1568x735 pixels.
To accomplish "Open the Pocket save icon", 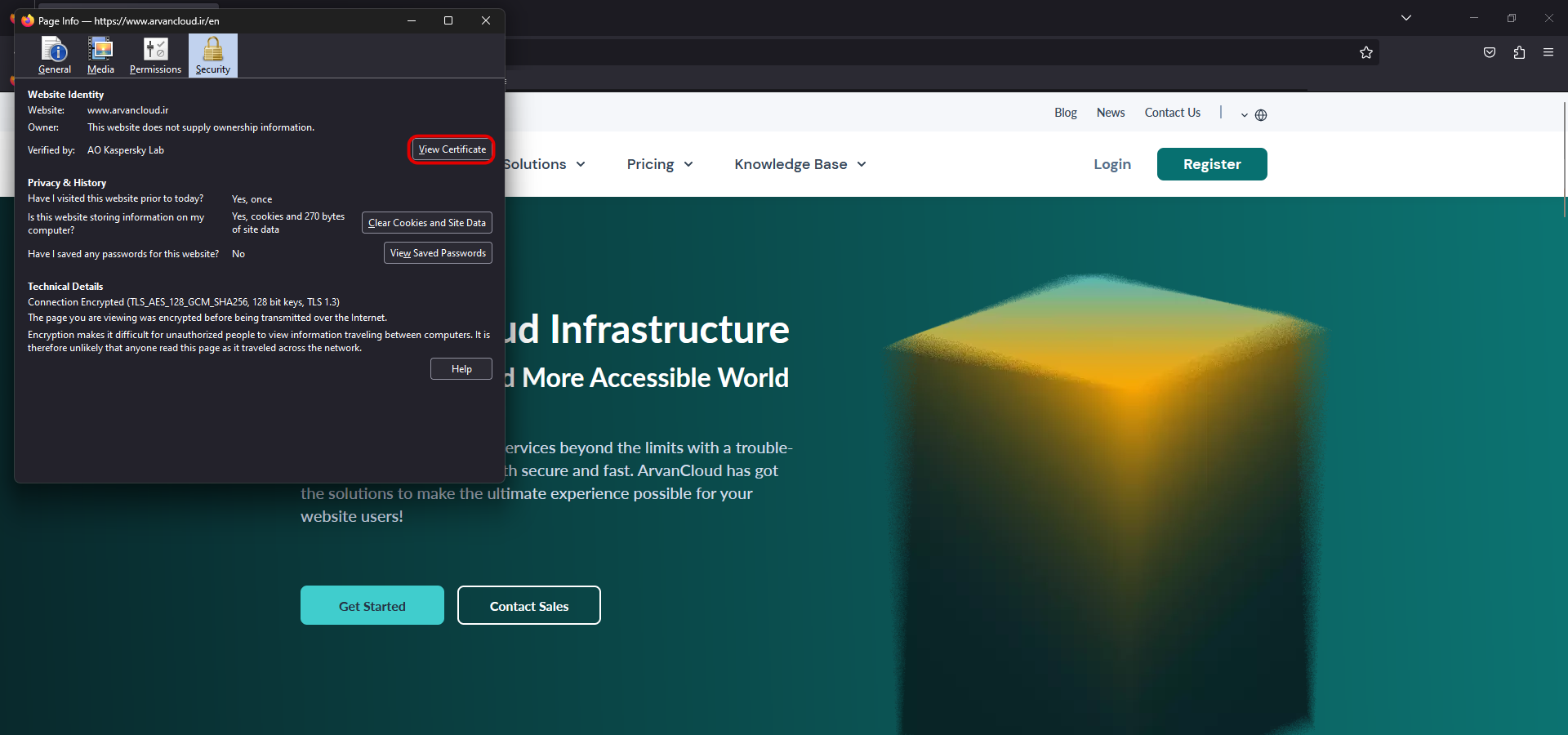I will pyautogui.click(x=1490, y=53).
